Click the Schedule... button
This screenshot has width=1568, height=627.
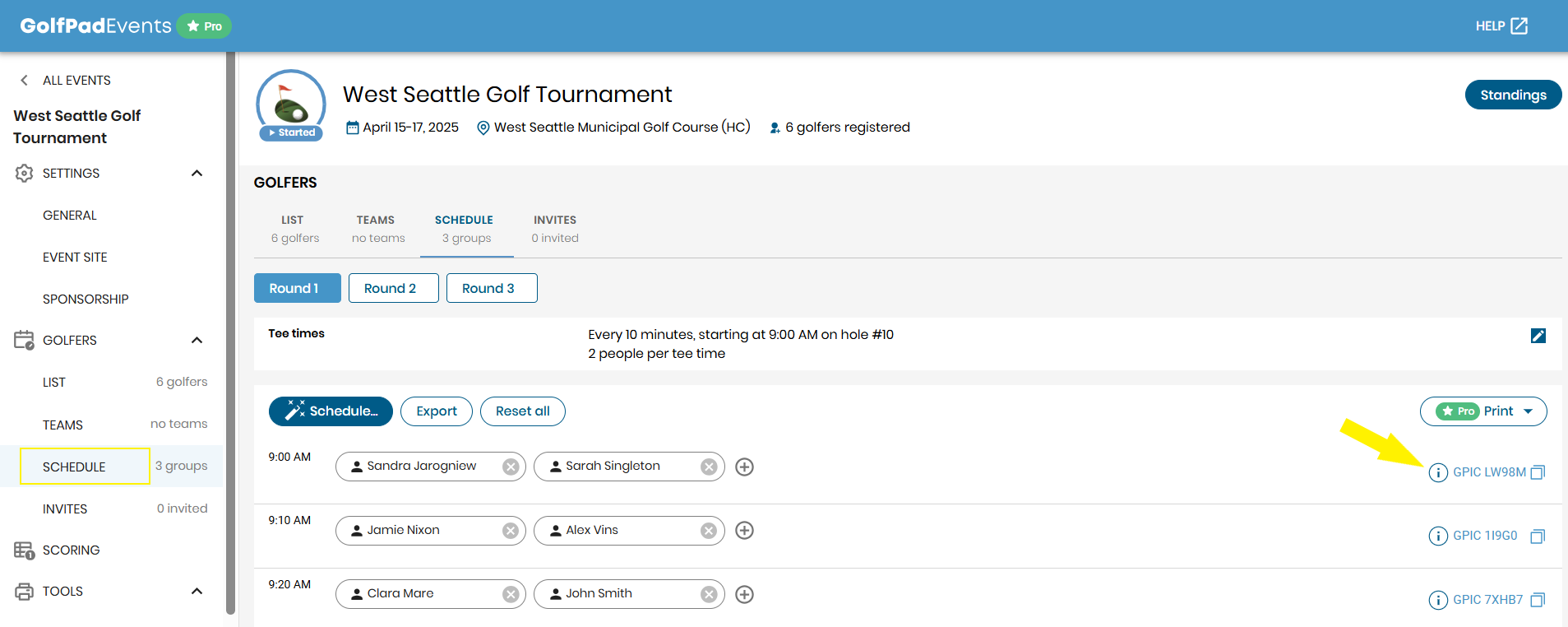pos(331,411)
